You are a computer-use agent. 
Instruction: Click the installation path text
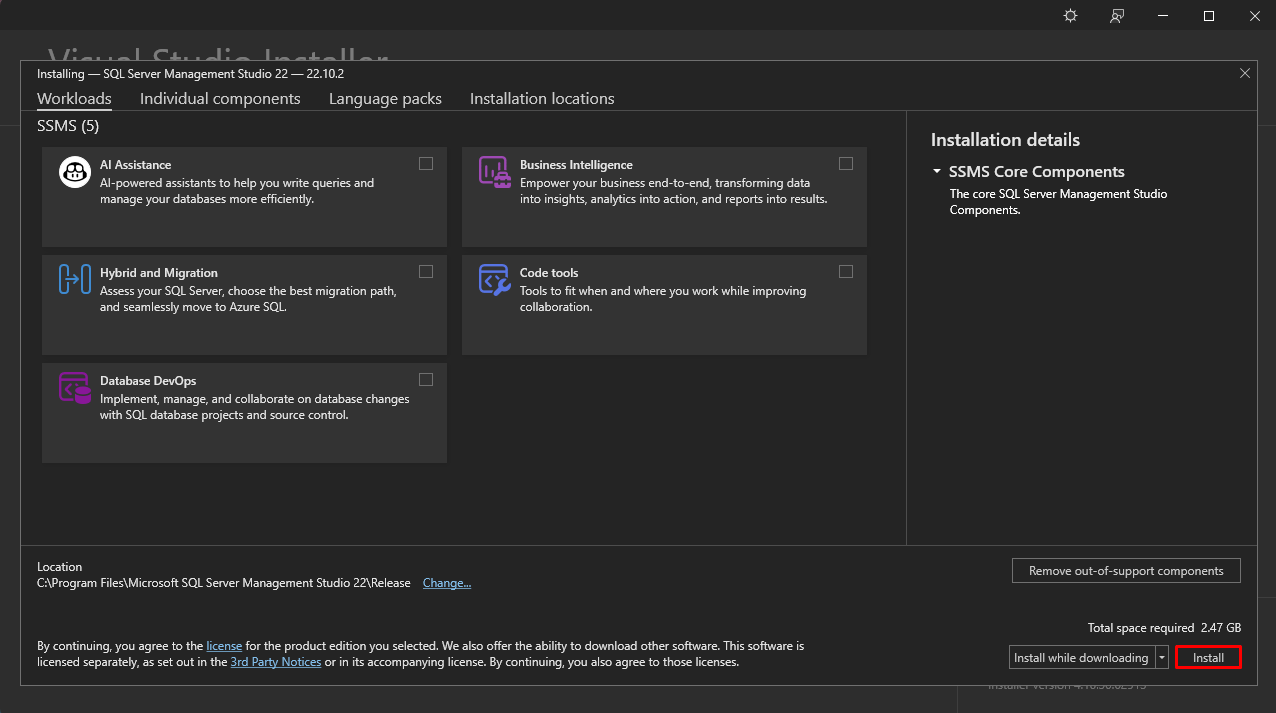[224, 583]
